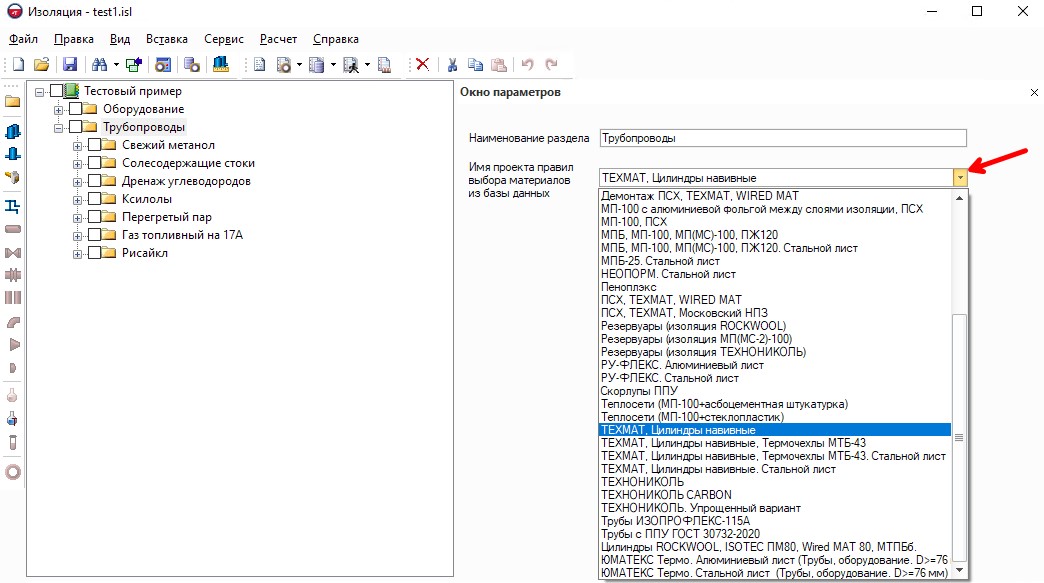The height and width of the screenshot is (583, 1044).
Task: Toggle the material rules project combo box arrow
Action: coord(959,178)
